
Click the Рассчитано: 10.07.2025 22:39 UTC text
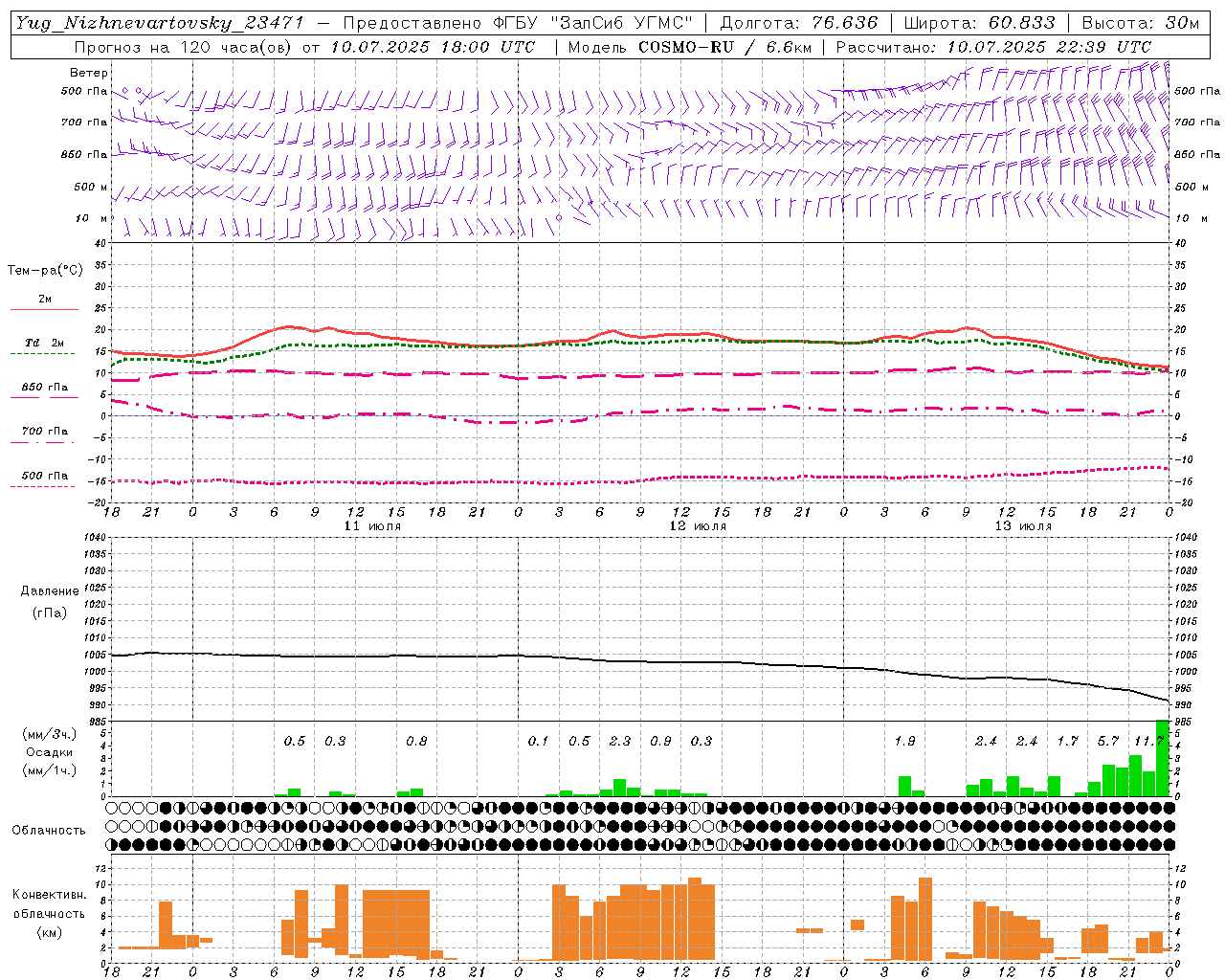[993, 47]
